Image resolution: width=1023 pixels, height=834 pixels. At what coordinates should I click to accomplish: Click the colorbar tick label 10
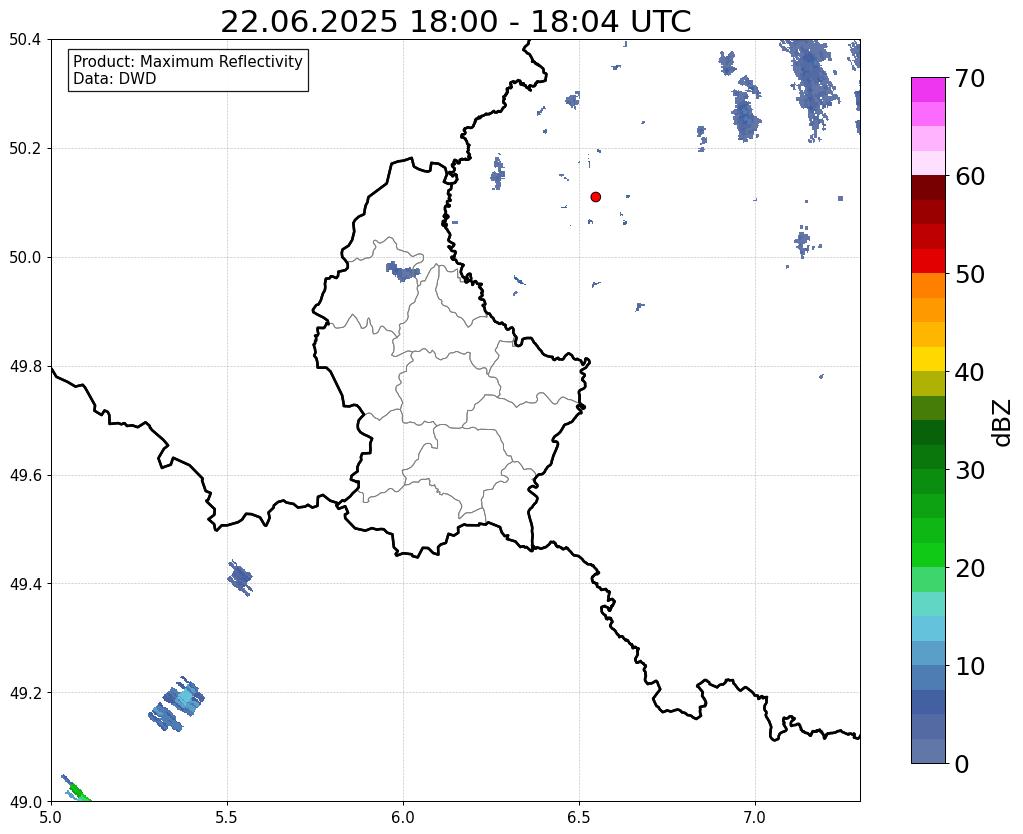click(970, 666)
